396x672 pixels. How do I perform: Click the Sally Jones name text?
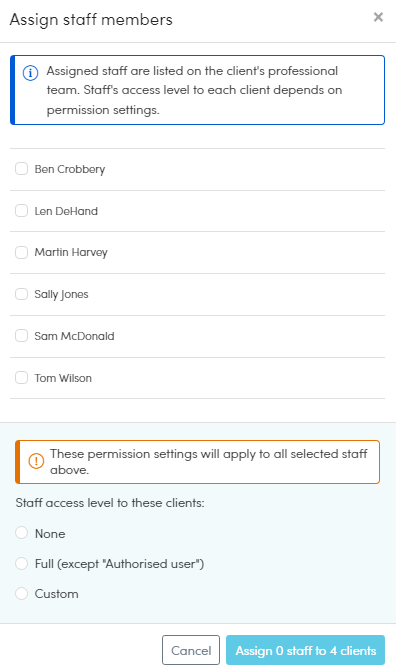(x=61, y=294)
